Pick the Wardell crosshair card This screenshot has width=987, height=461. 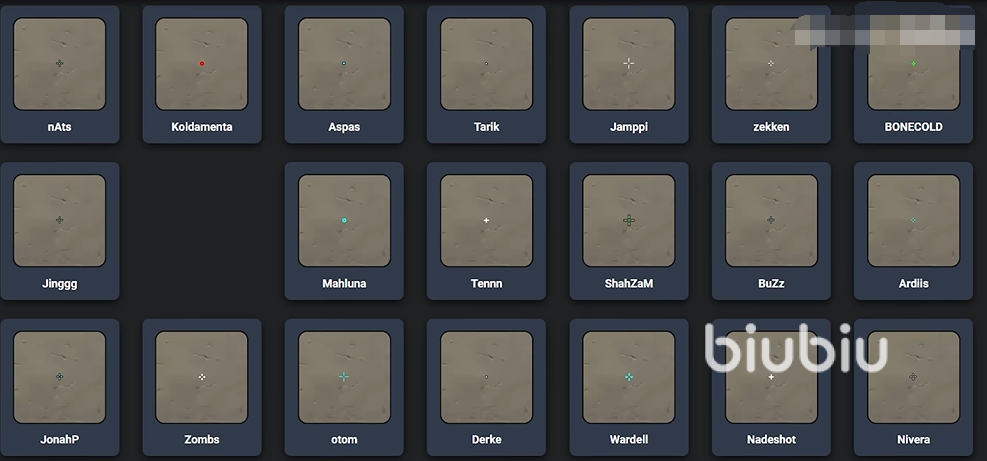[x=629, y=387]
